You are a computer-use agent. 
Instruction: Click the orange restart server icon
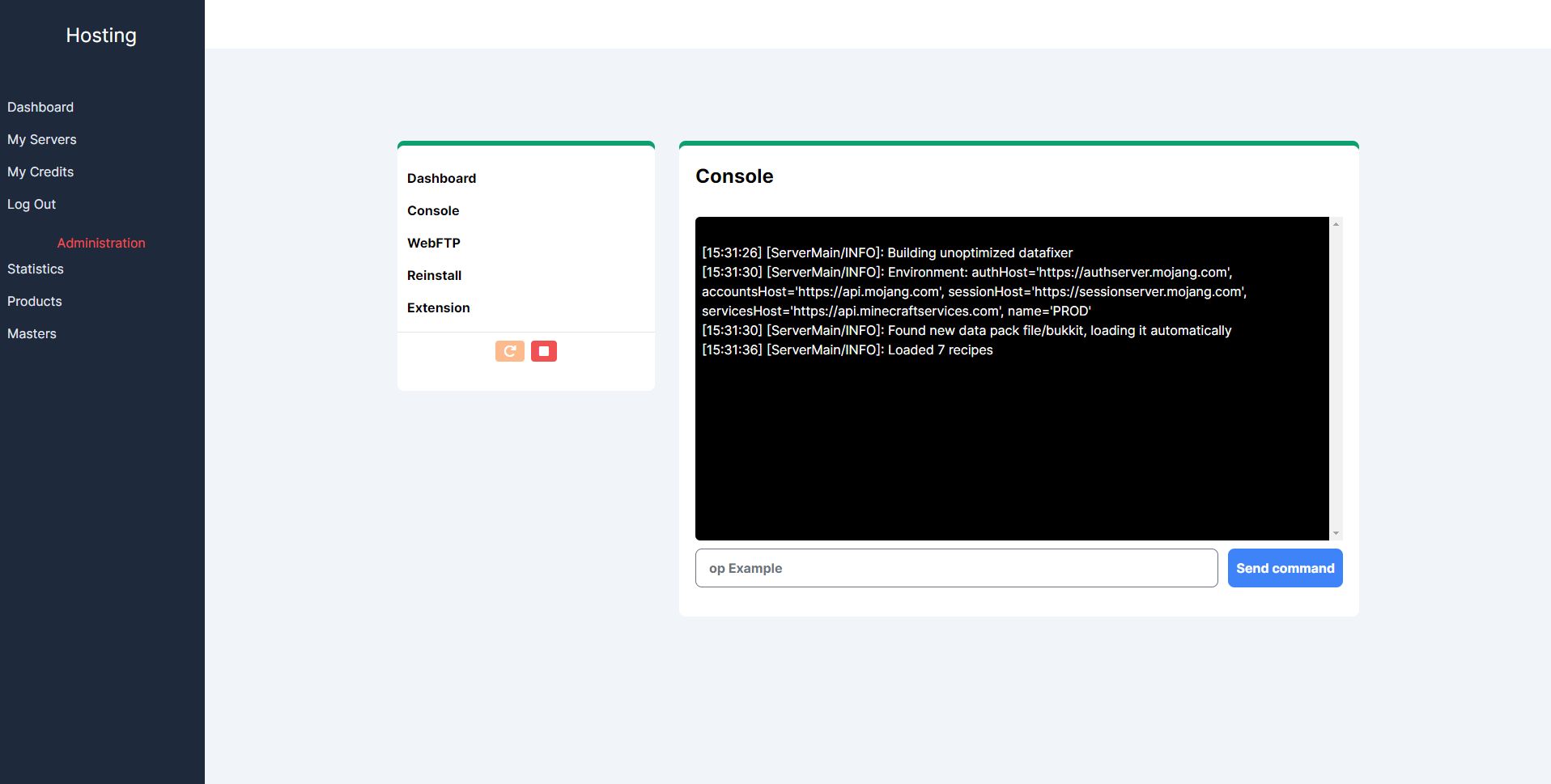point(510,351)
